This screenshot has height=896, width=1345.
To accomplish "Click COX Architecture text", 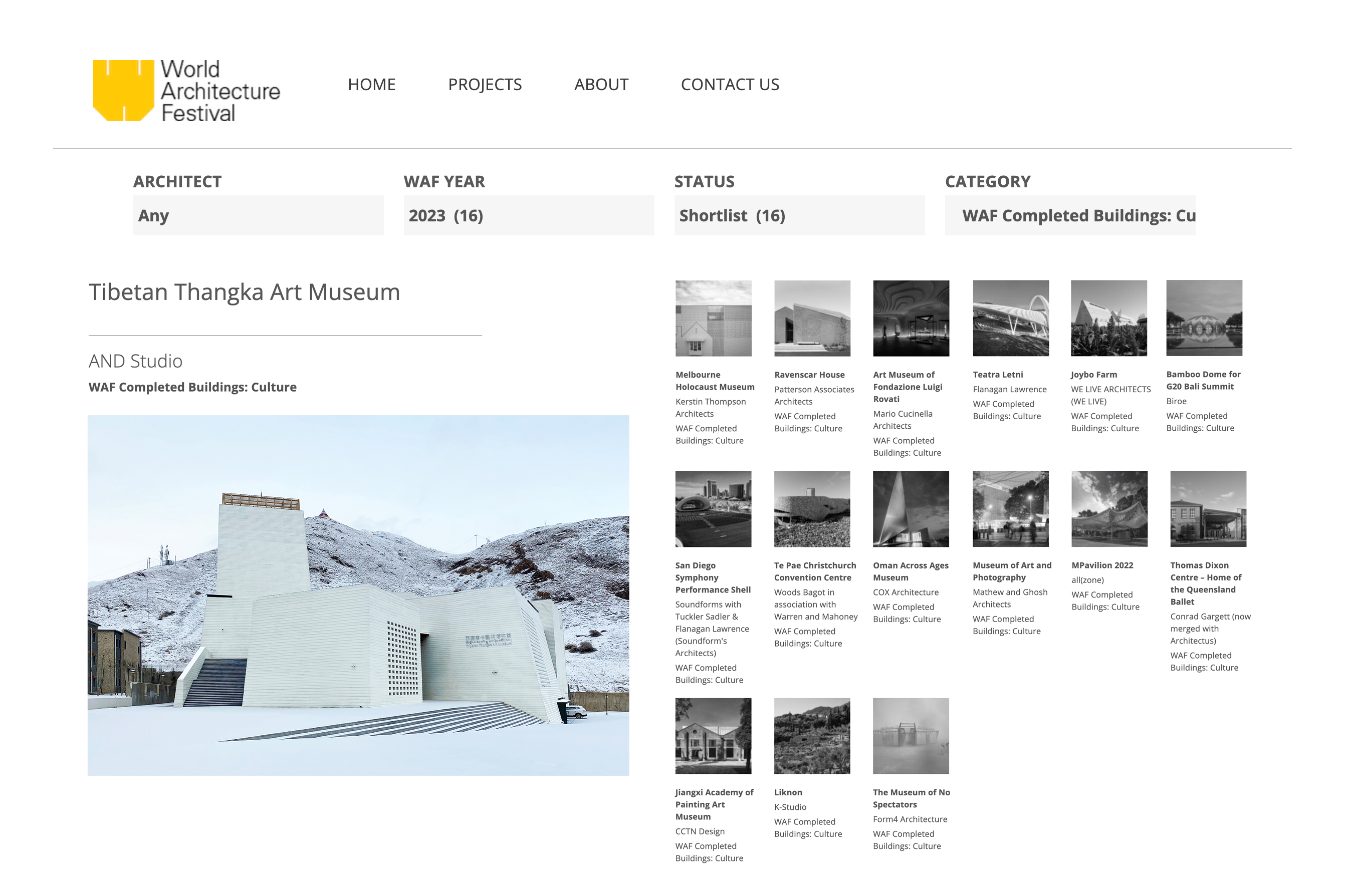I will (x=906, y=592).
